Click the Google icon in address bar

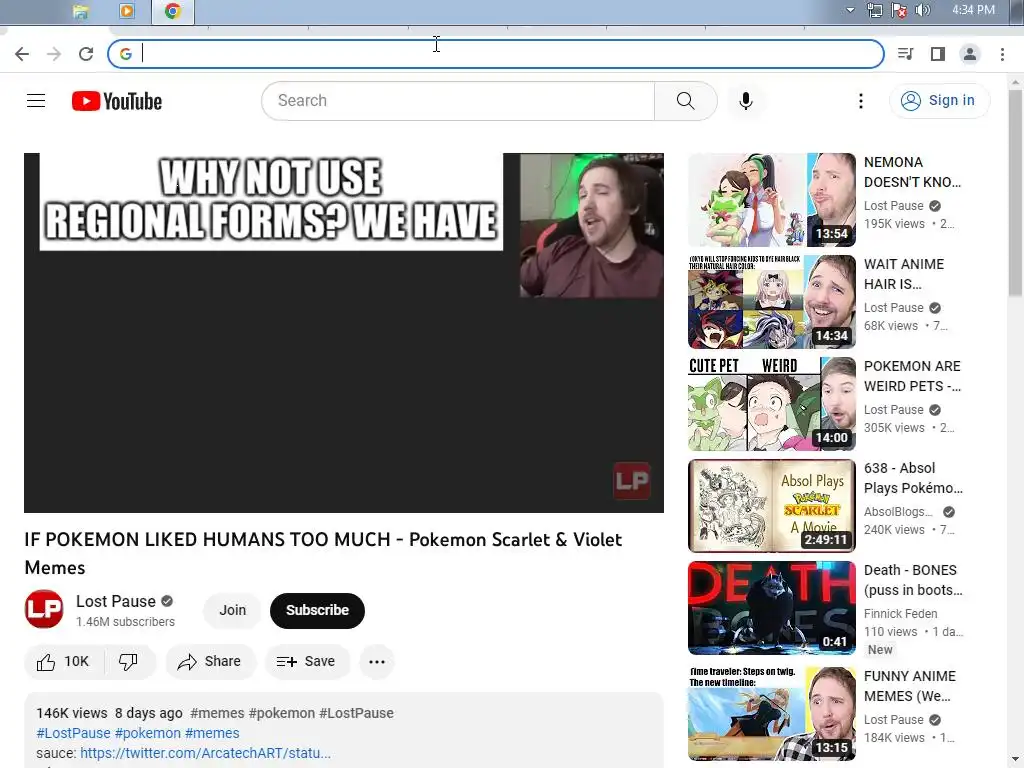click(x=126, y=54)
